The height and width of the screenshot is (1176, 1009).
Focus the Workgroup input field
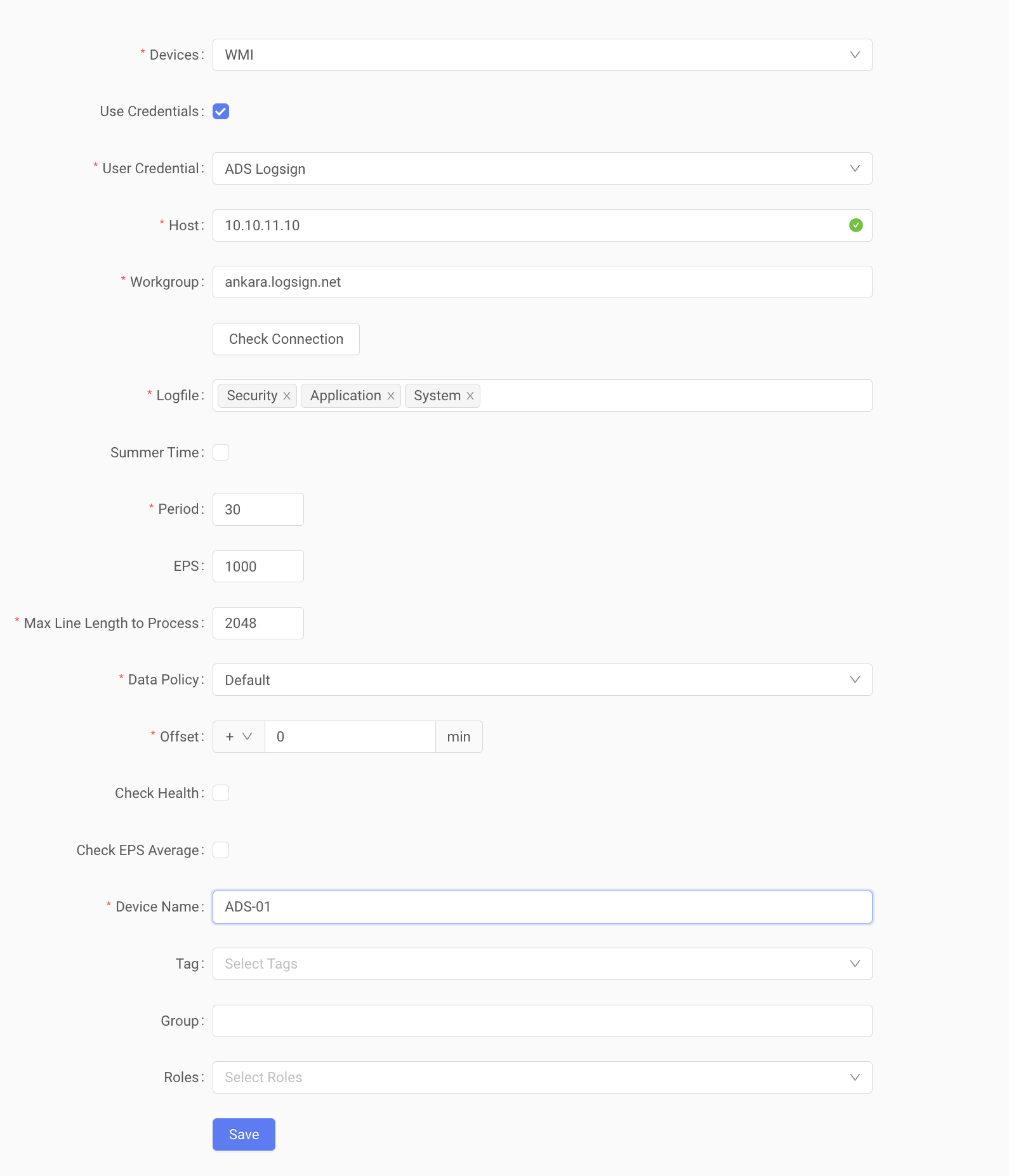tap(542, 282)
